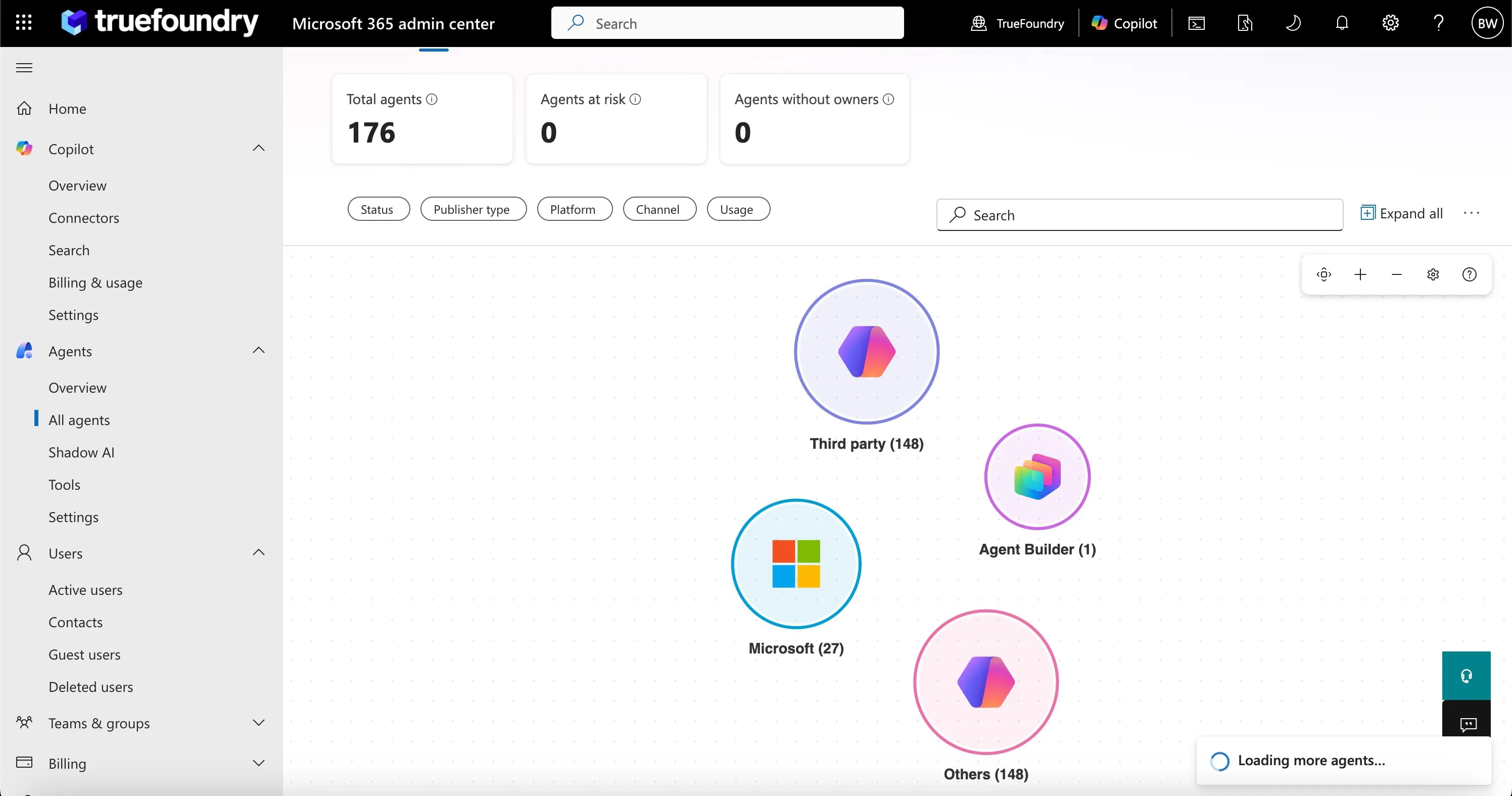Click Total agents info icon

432,99
